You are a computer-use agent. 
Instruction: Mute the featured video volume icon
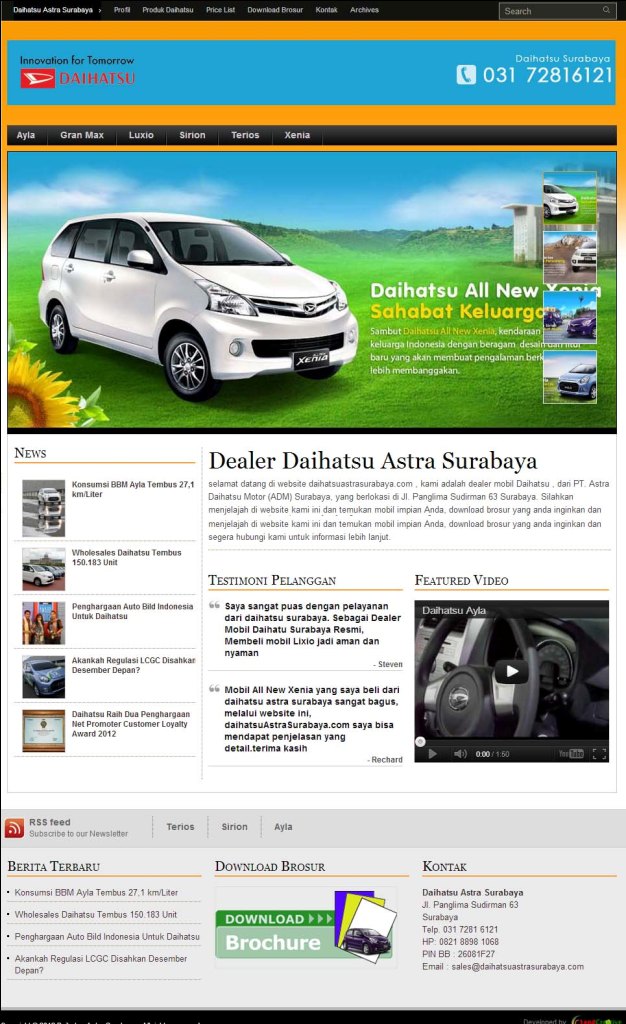pos(460,754)
